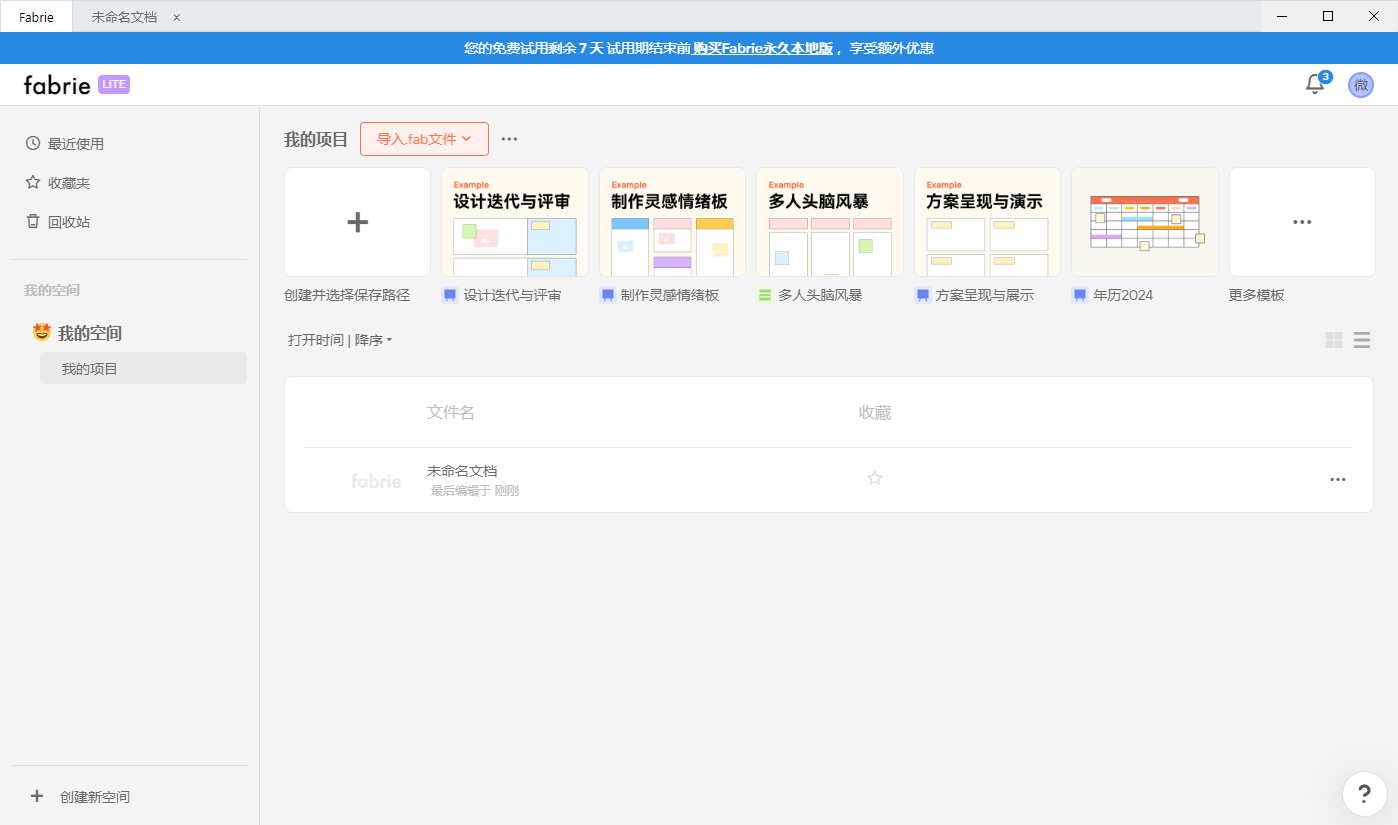This screenshot has width=1398, height=825.
Task: Click the 购买Fabrie永久本地版 link
Action: [x=763, y=48]
